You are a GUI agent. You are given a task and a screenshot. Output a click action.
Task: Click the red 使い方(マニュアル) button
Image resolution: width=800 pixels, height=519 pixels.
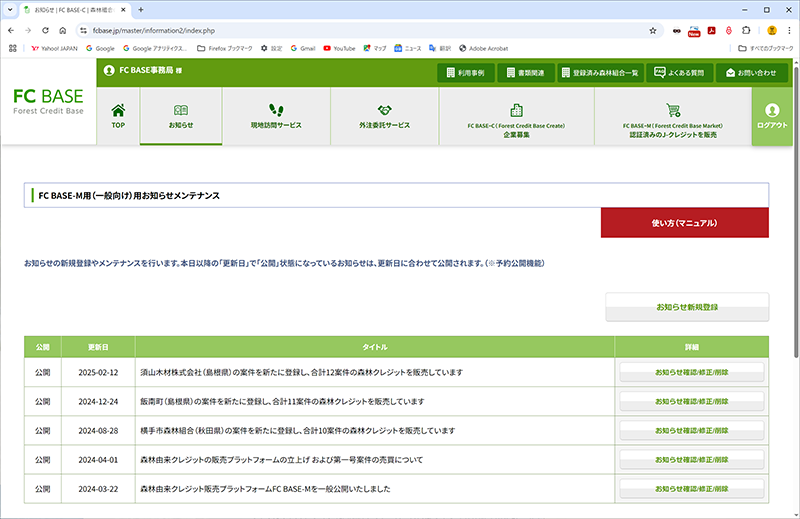[684, 223]
